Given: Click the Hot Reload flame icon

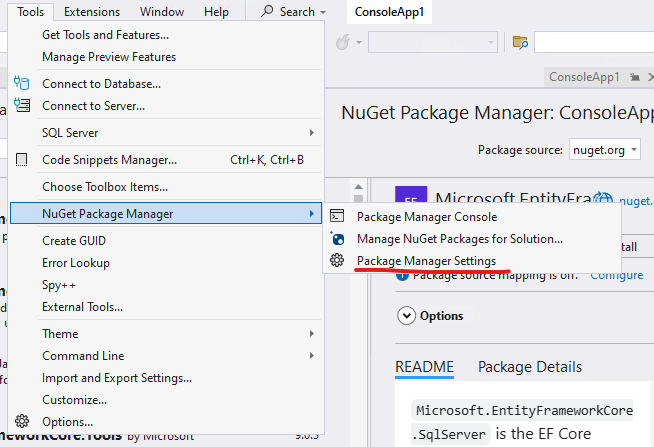Looking at the screenshot, I should tap(343, 42).
